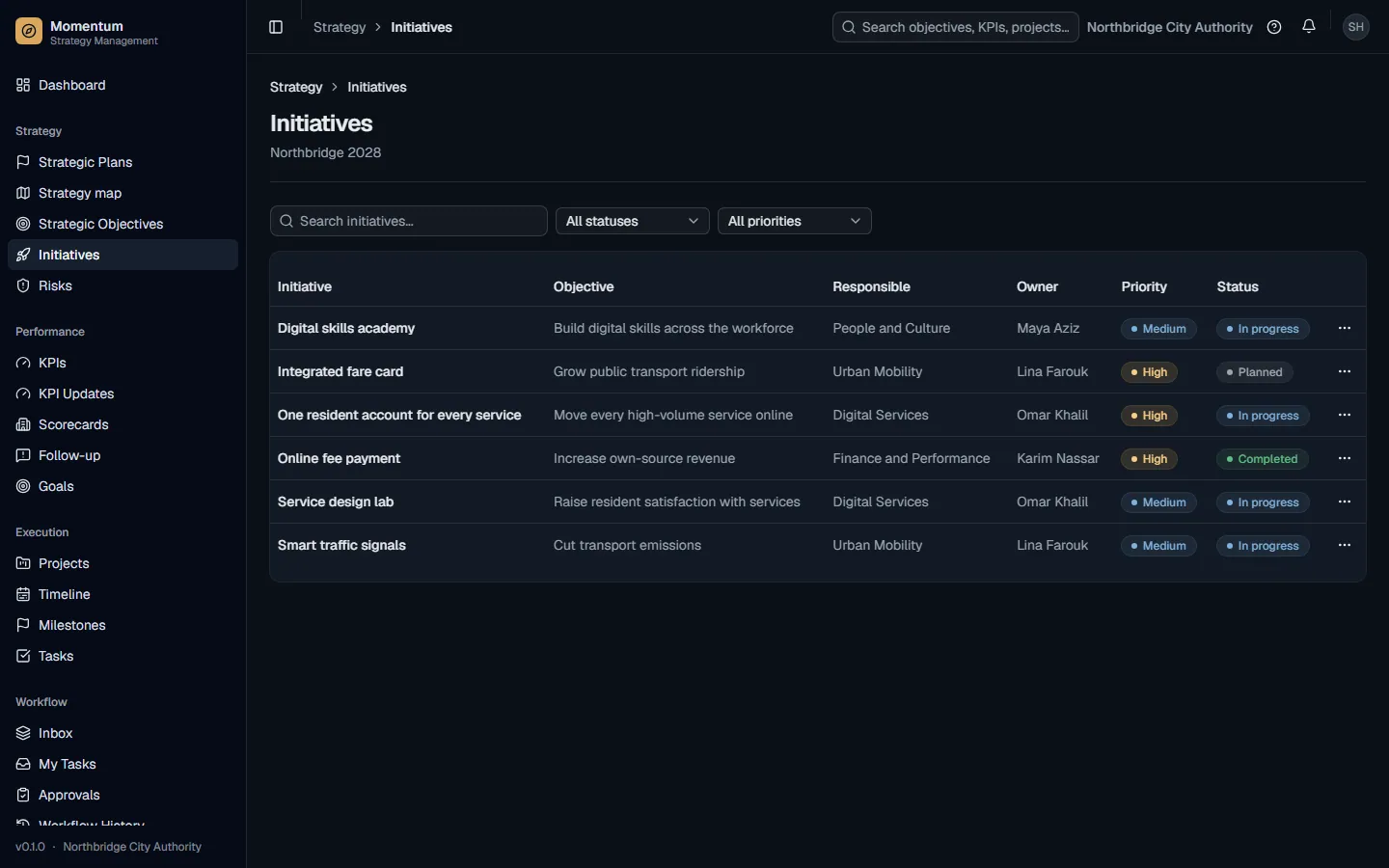The image size is (1389, 868).
Task: Open row actions for Integrated fare card
Action: click(x=1345, y=371)
